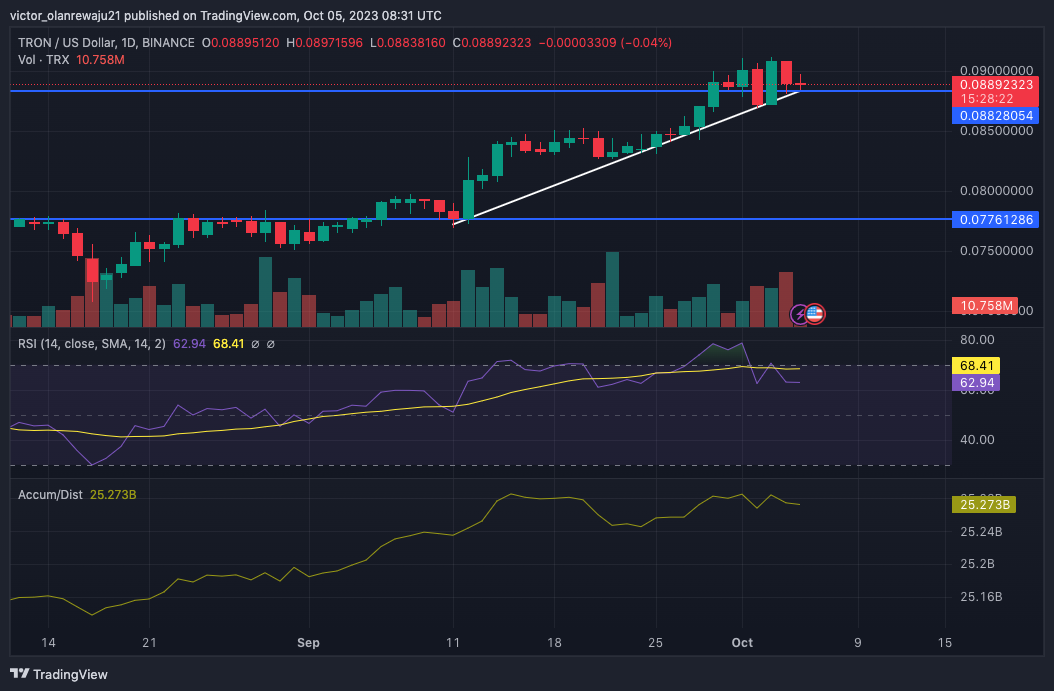Image resolution: width=1054 pixels, height=691 pixels.
Task: Click the second RSI null-value symbol ∅
Action: click(x=270, y=344)
